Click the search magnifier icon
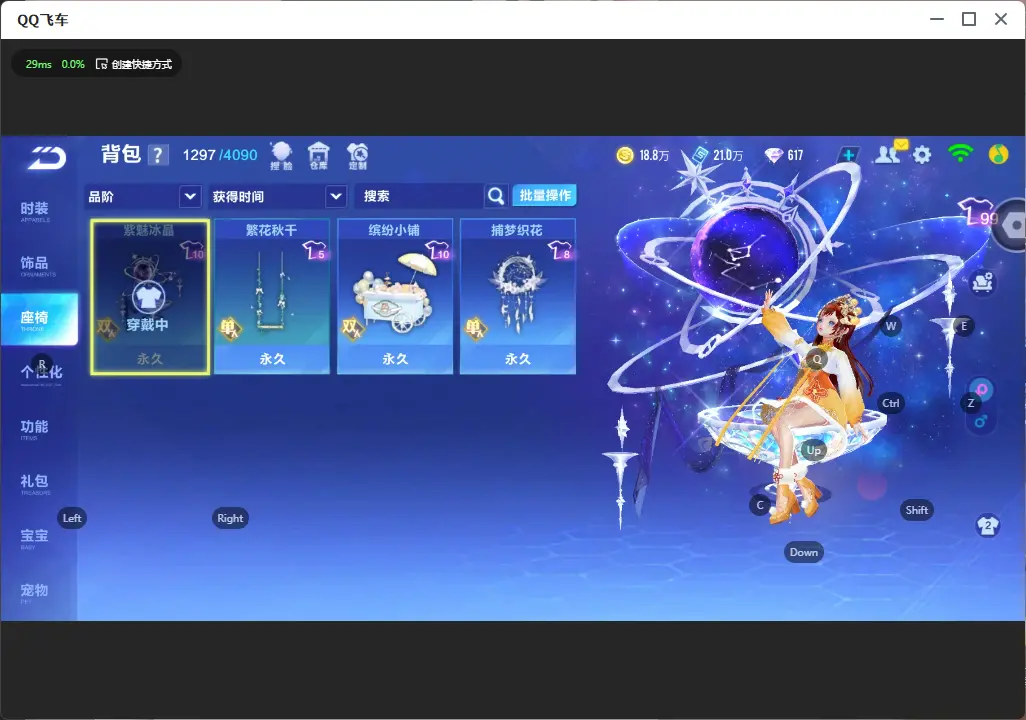The width and height of the screenshot is (1026, 720). 496,196
